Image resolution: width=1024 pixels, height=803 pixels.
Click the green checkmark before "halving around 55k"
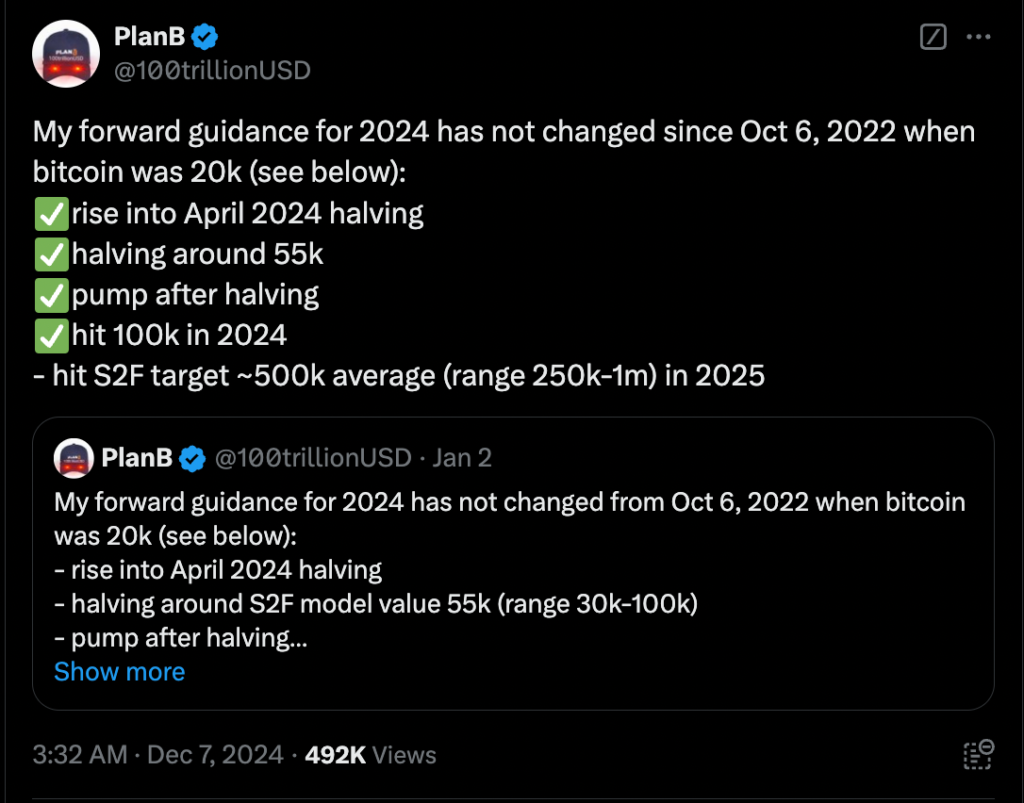[x=50, y=255]
